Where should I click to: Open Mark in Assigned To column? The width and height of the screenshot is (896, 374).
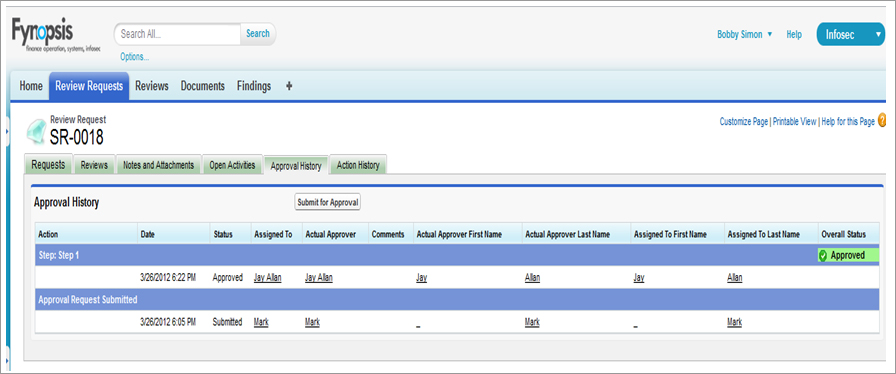(261, 322)
